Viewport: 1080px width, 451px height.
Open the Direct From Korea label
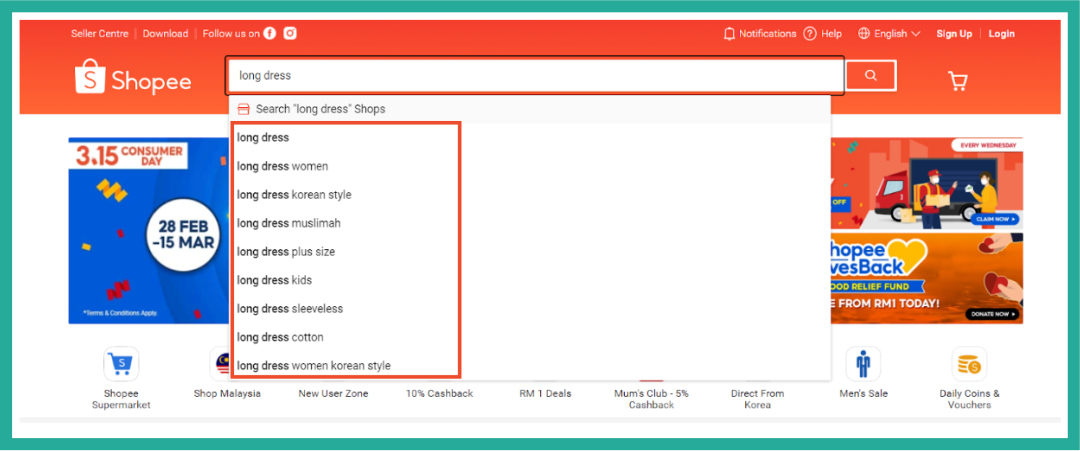click(x=758, y=399)
